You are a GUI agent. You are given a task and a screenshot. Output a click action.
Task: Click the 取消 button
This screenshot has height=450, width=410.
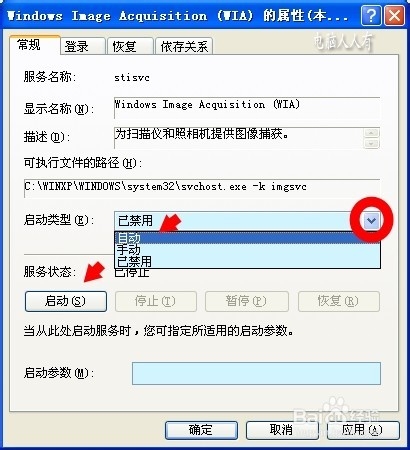pyautogui.click(x=282, y=430)
